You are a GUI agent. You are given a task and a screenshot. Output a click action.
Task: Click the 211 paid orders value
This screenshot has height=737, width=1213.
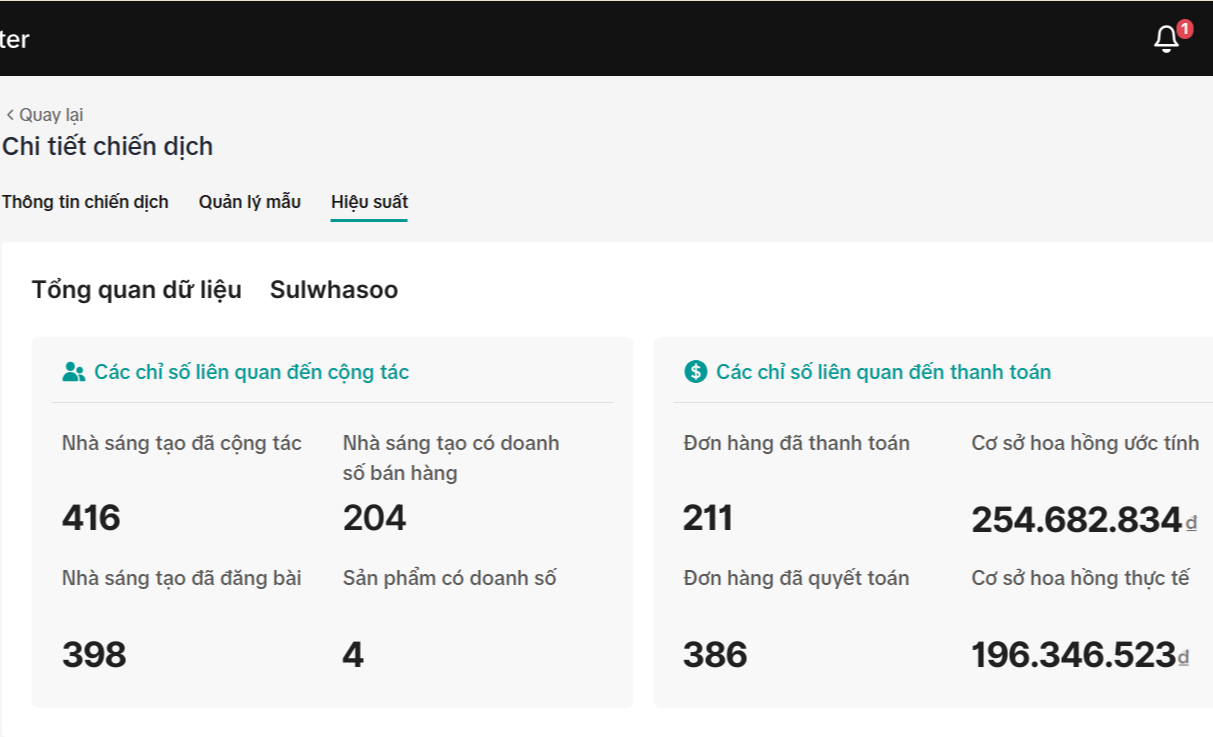(708, 518)
